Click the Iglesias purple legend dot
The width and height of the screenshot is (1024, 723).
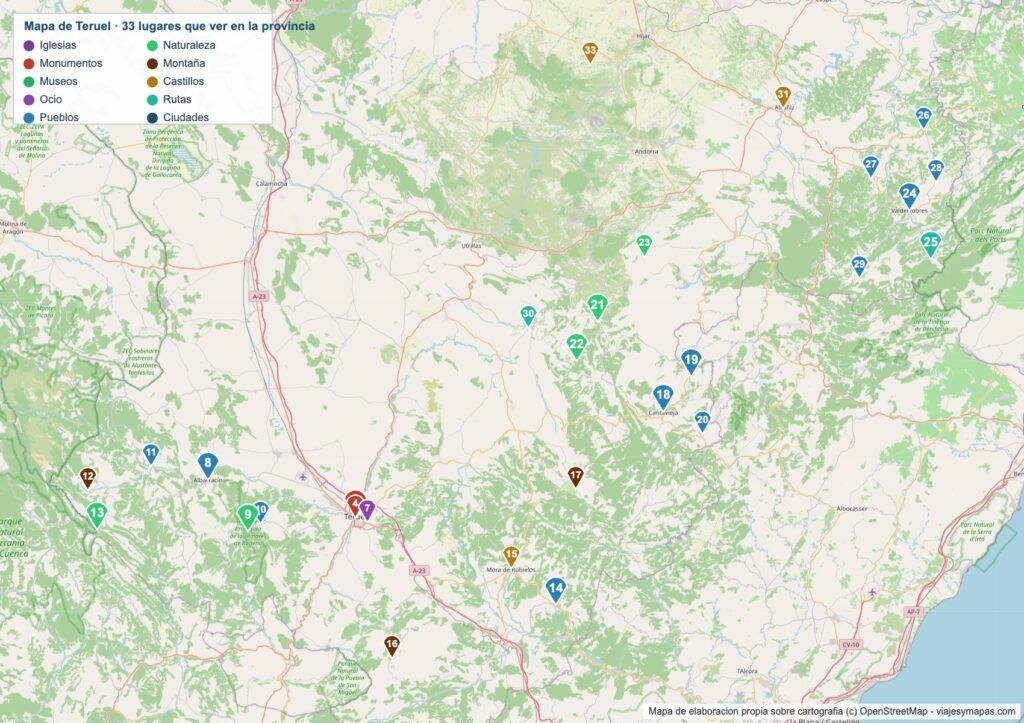(x=29, y=46)
